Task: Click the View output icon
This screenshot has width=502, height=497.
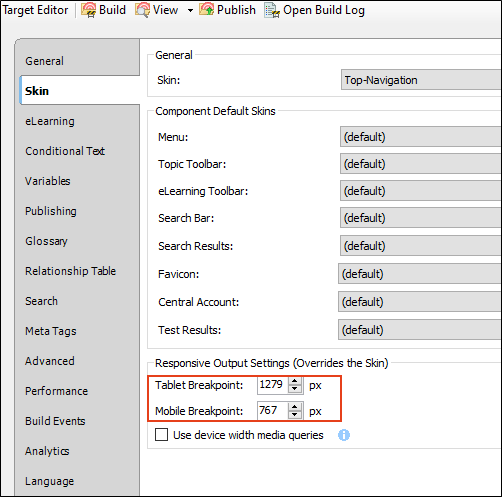Action: click(142, 10)
